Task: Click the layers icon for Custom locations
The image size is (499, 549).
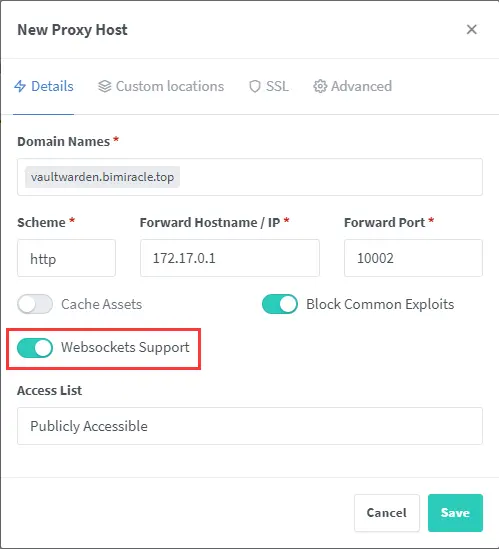Action: coord(104,86)
